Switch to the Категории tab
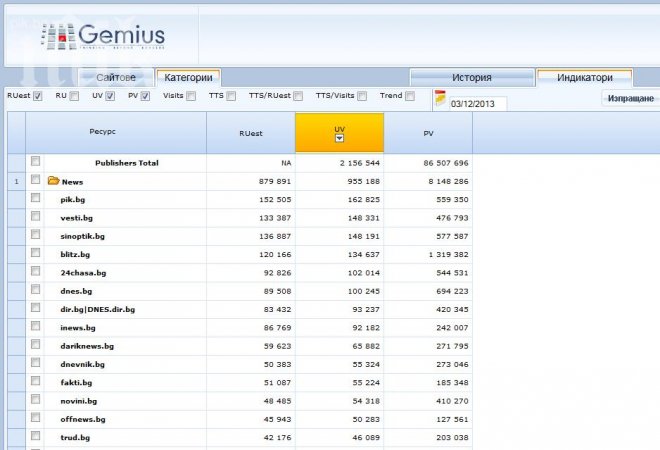This screenshot has height=450, width=660. pos(188,77)
